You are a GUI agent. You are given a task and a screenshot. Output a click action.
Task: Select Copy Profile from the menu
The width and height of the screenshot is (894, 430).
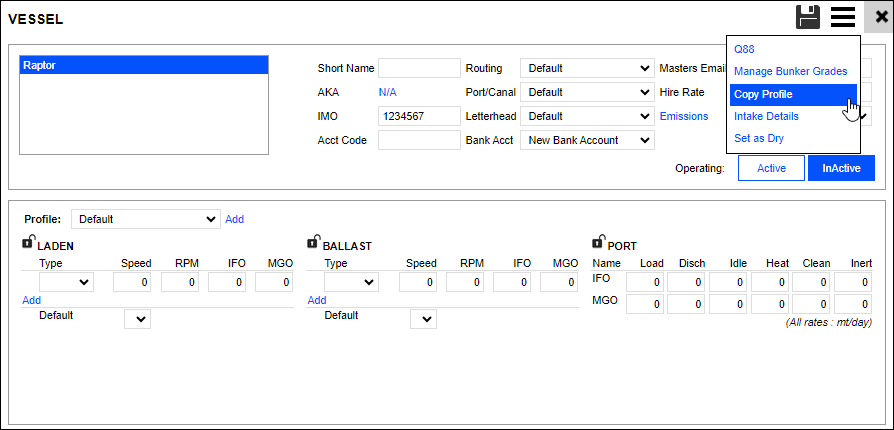point(763,94)
